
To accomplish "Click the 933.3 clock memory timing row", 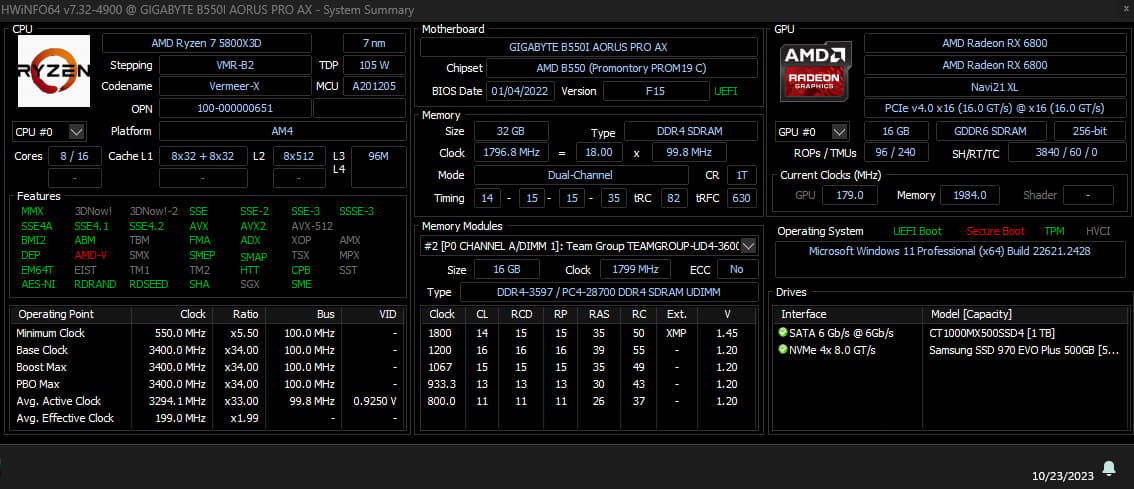I will (x=589, y=384).
